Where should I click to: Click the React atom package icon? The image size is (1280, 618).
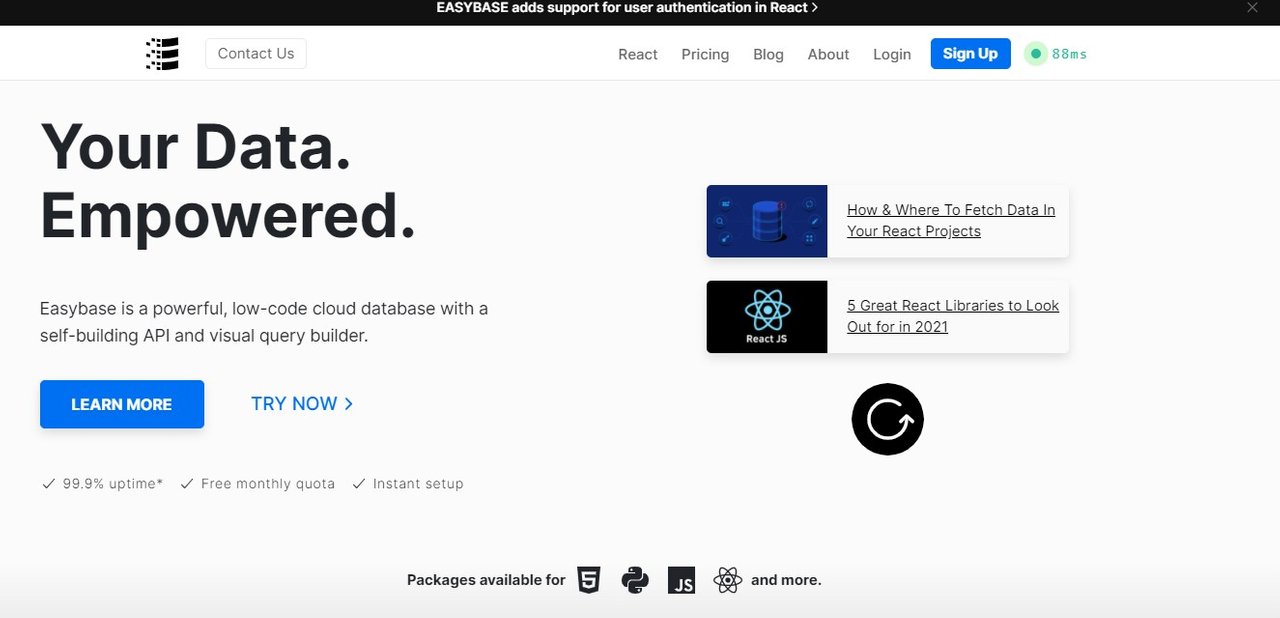(x=727, y=580)
